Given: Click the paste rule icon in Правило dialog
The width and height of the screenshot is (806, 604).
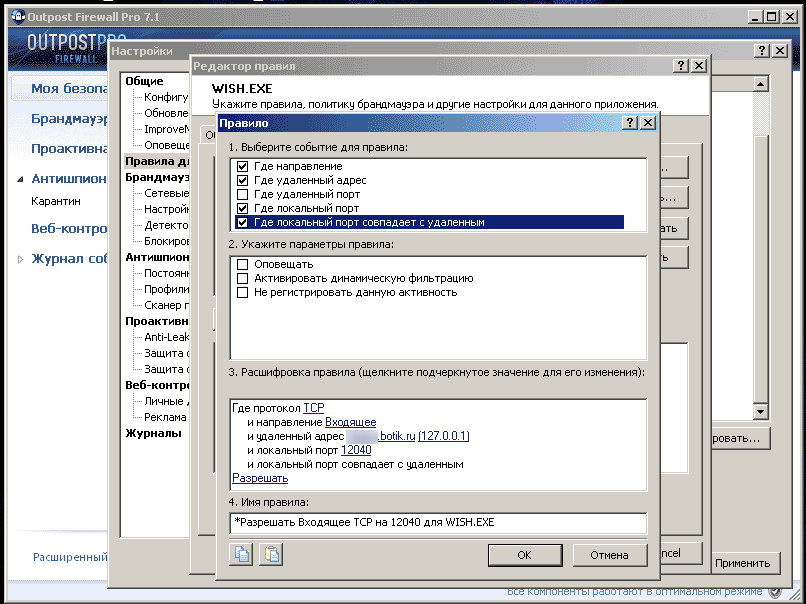Looking at the screenshot, I should (271, 554).
